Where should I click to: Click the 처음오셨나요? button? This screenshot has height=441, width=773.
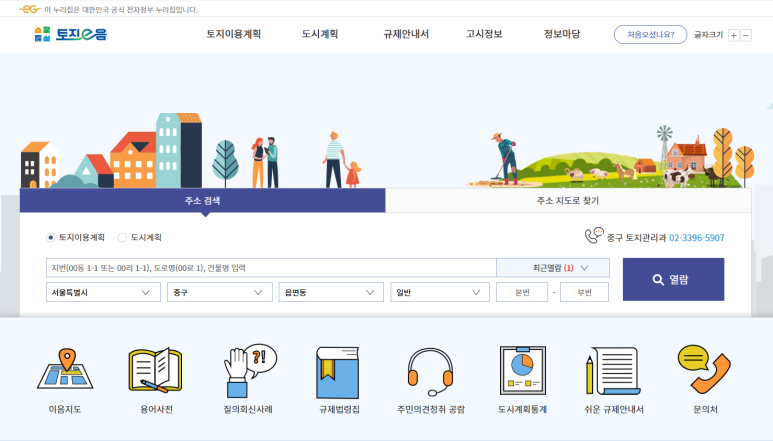pyautogui.click(x=650, y=34)
